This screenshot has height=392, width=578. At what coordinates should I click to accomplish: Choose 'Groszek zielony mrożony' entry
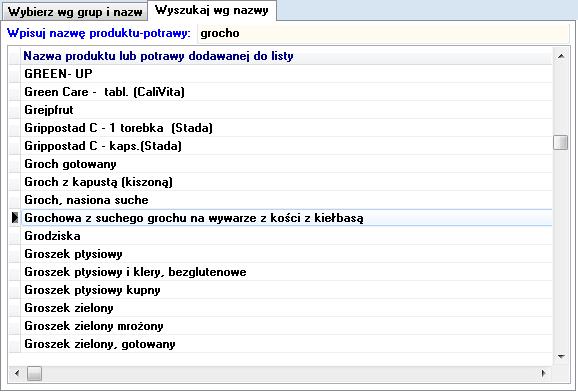(x=287, y=326)
